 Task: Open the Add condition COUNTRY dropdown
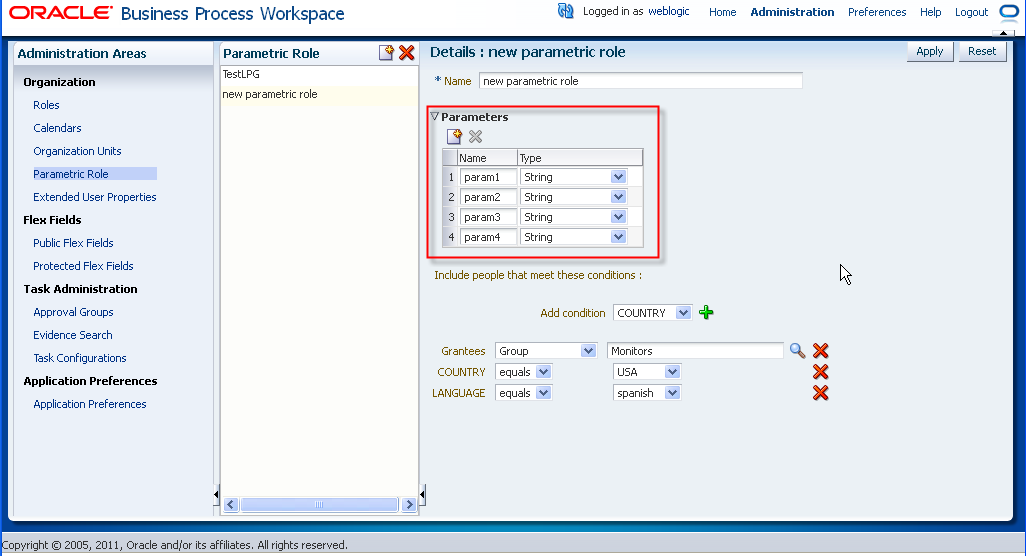tap(683, 313)
